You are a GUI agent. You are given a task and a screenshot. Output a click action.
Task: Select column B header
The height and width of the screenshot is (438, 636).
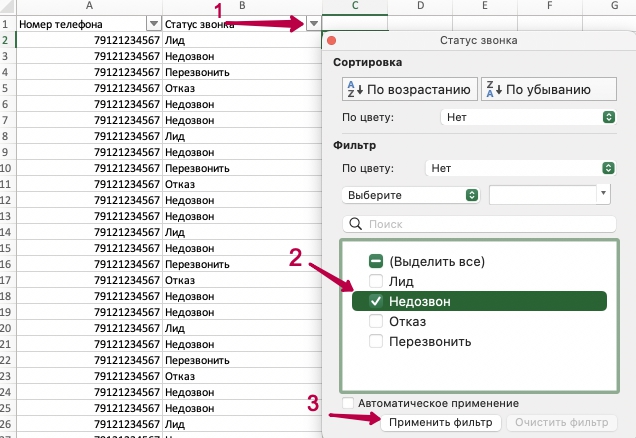point(242,6)
